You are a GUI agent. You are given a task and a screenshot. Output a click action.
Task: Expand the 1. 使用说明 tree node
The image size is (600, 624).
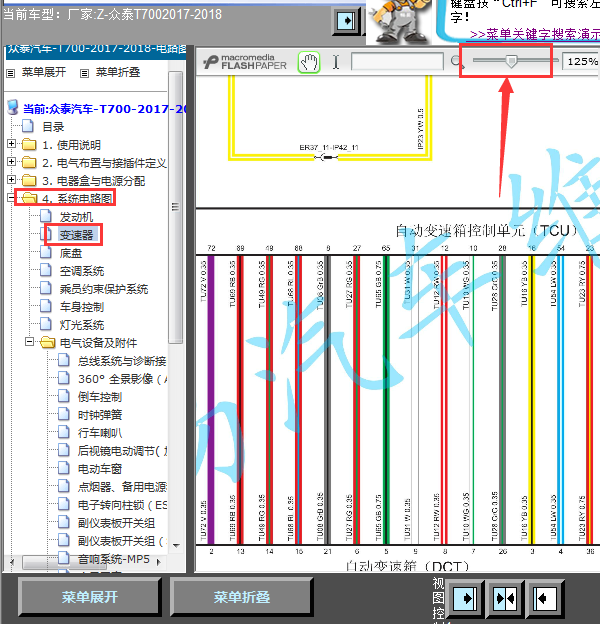click(12, 144)
